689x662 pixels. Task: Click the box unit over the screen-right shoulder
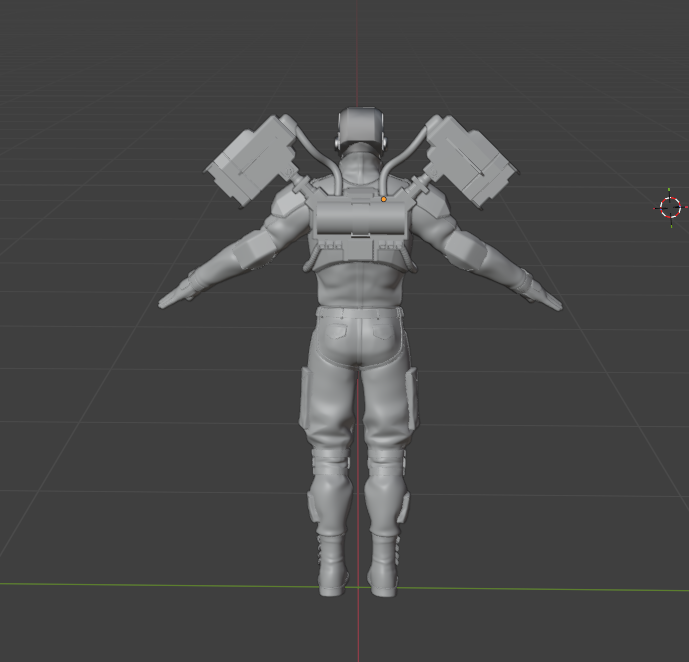470,159
